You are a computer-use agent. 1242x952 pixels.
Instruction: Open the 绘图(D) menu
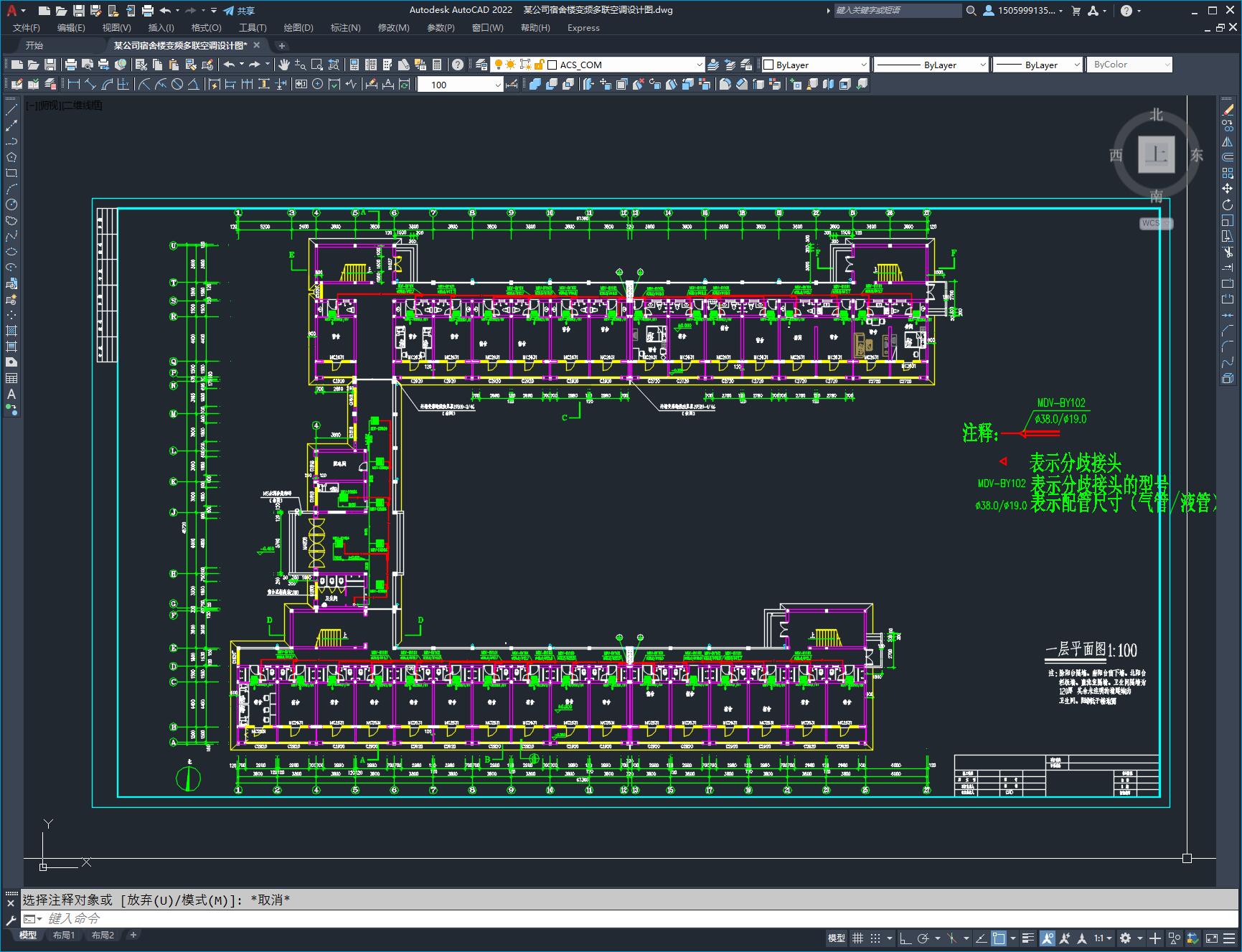pos(298,28)
